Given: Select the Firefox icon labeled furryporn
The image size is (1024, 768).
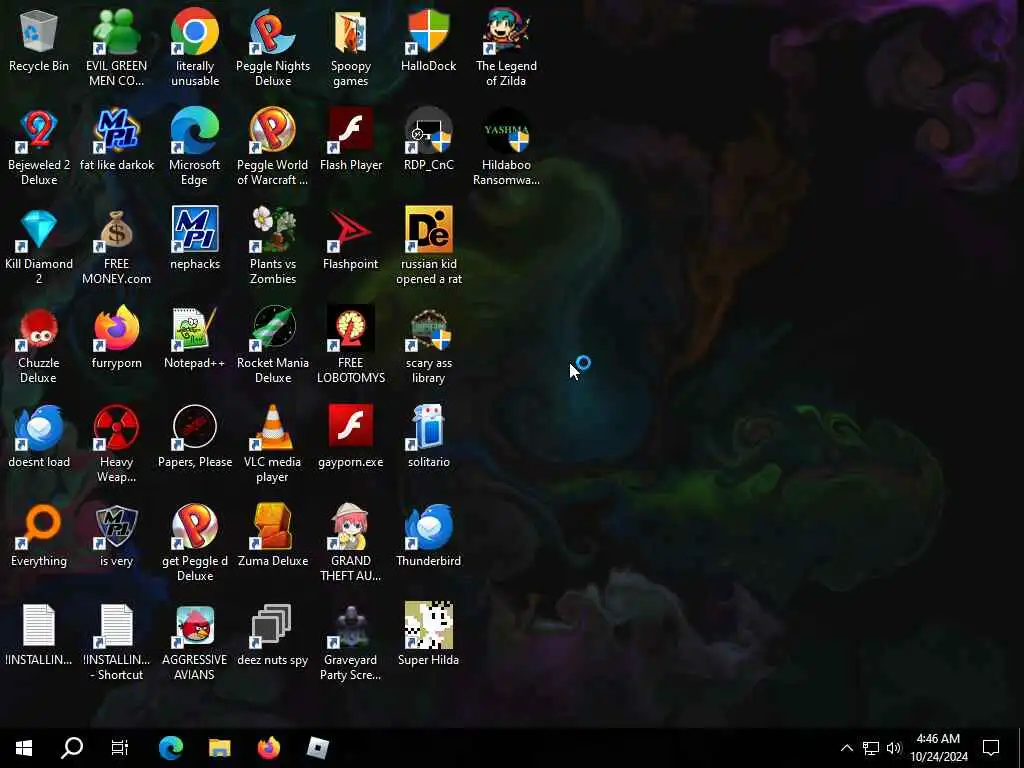Looking at the screenshot, I should (116, 338).
